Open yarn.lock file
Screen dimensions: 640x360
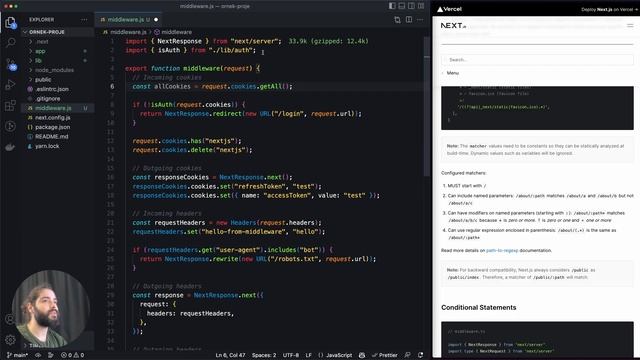pos(58,146)
